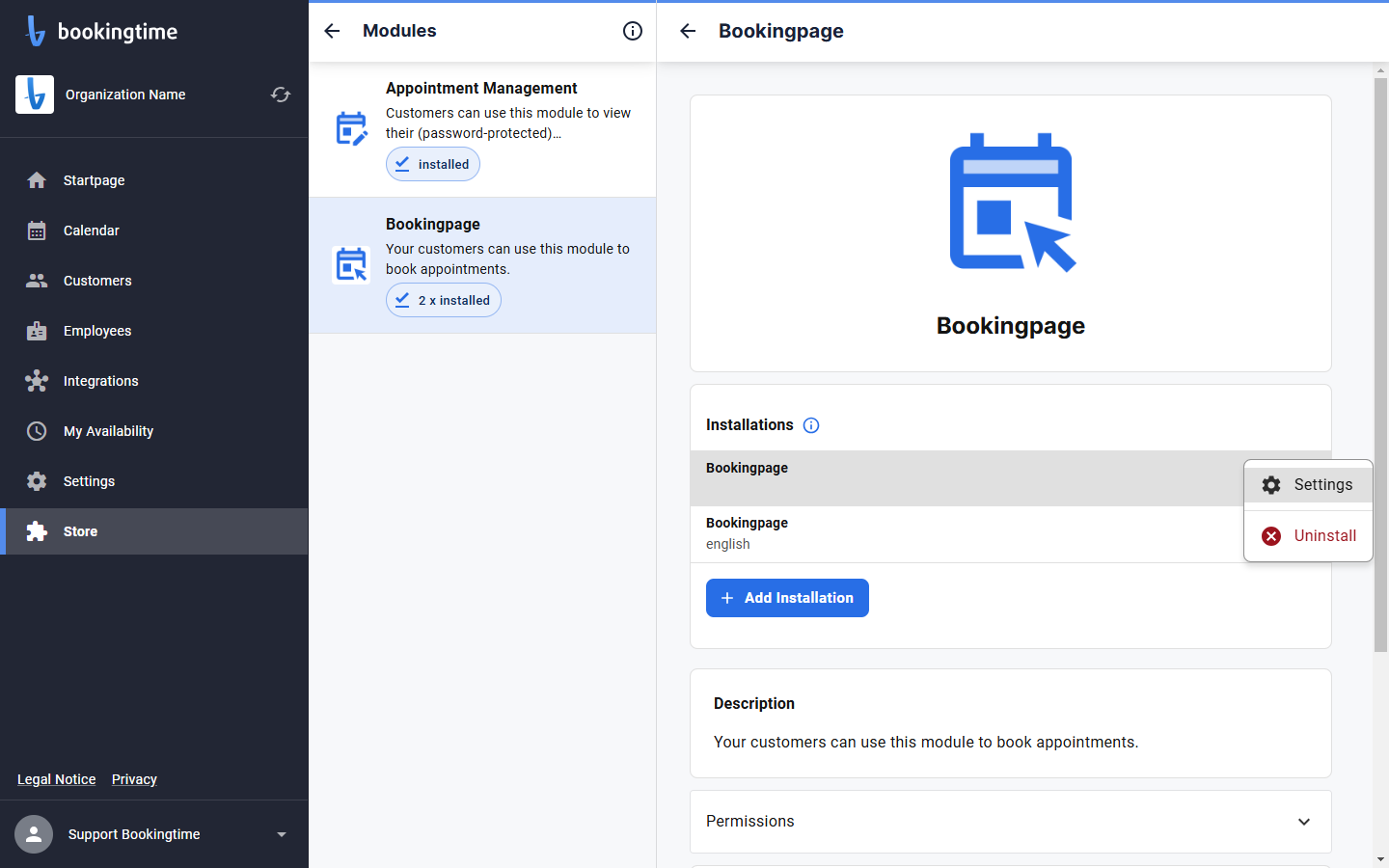Open Settings in the left sidebar
The image size is (1389, 868).
154,481
